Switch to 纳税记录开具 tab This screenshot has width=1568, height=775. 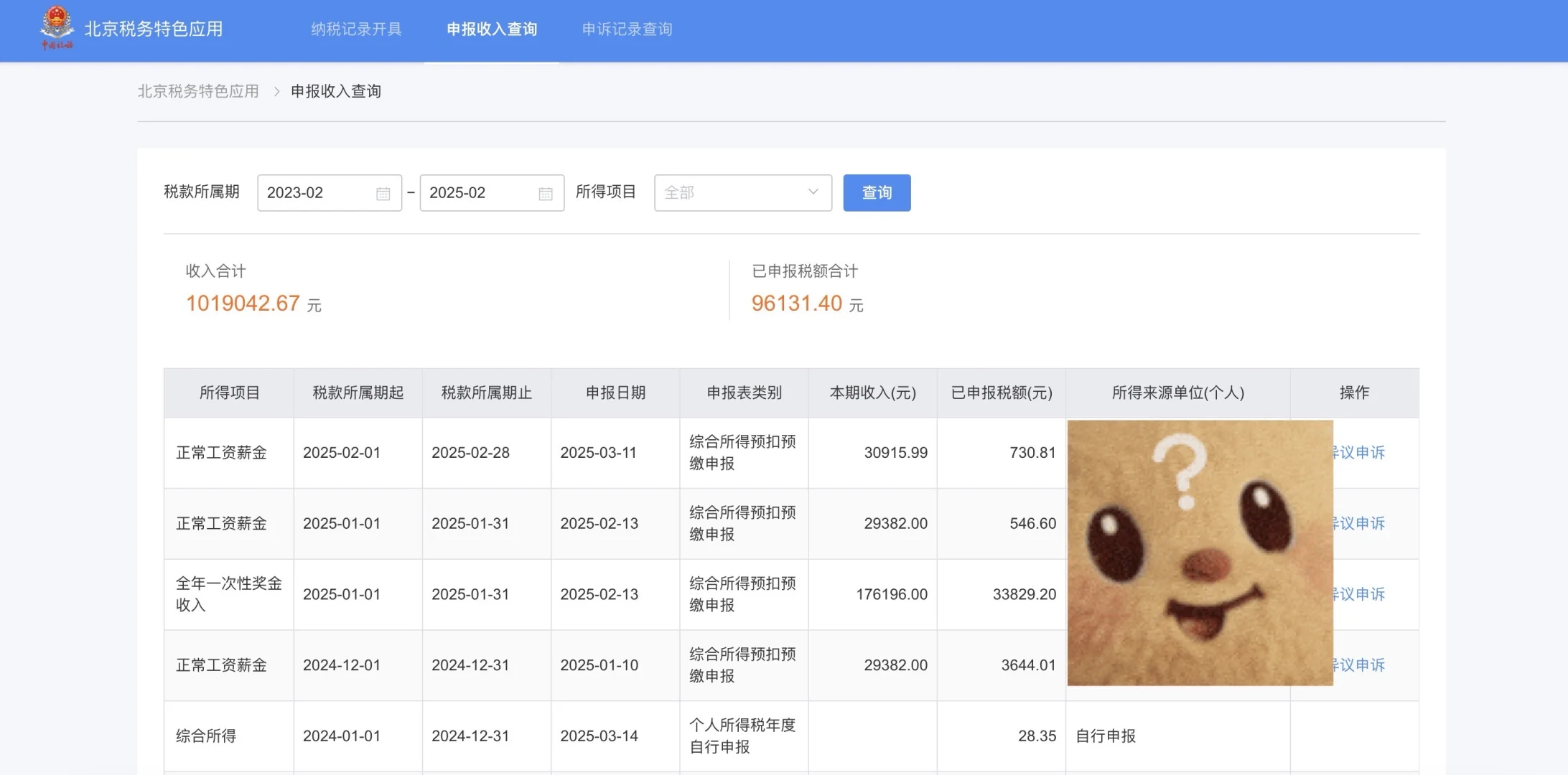pyautogui.click(x=356, y=29)
